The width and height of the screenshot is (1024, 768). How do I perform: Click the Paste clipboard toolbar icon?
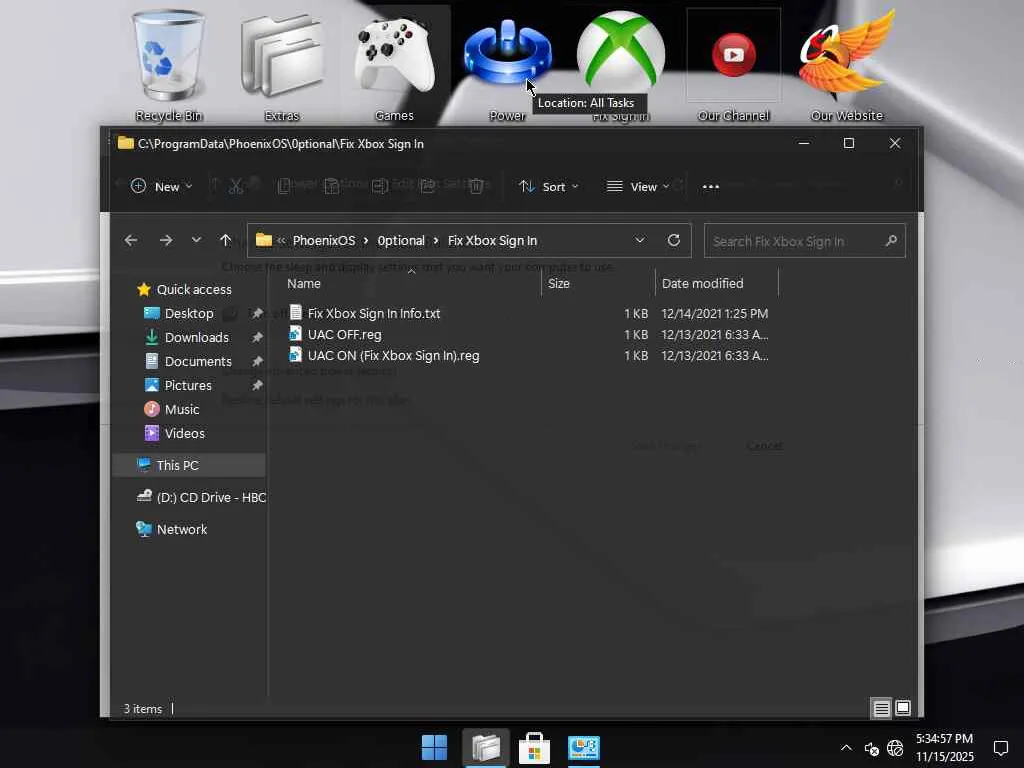pyautogui.click(x=332, y=186)
